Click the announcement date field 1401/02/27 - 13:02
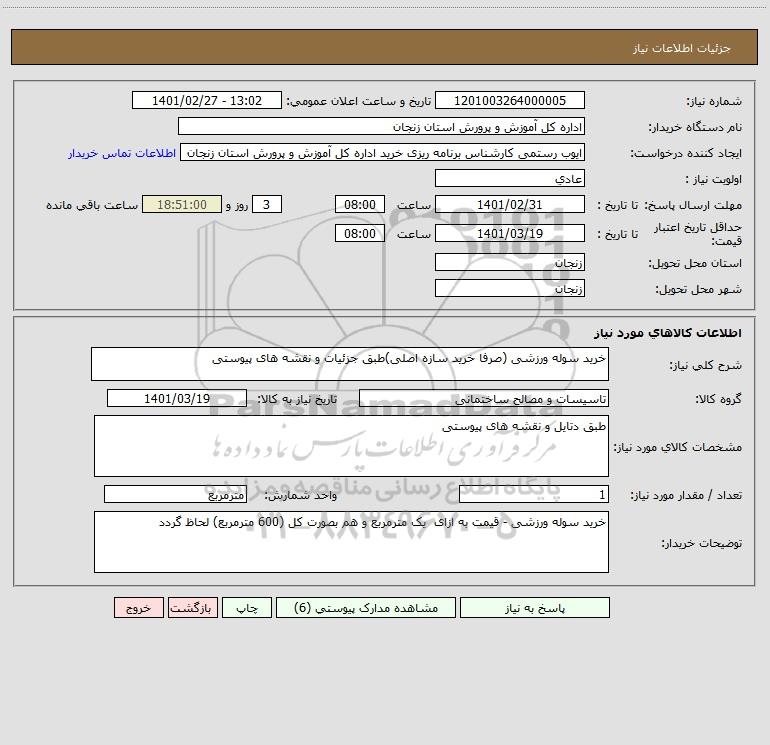The height and width of the screenshot is (745, 770). [207, 100]
